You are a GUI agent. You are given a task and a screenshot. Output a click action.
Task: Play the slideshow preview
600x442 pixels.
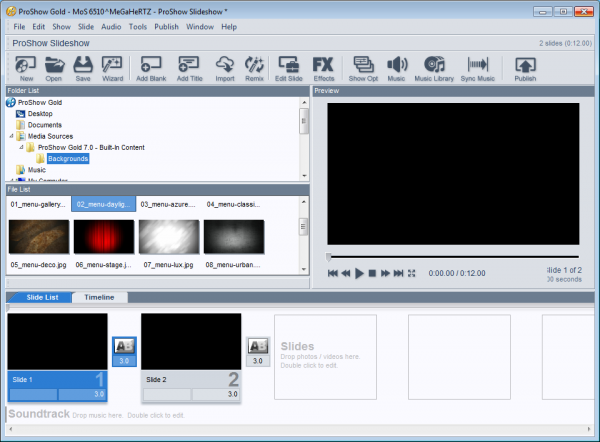pos(359,273)
